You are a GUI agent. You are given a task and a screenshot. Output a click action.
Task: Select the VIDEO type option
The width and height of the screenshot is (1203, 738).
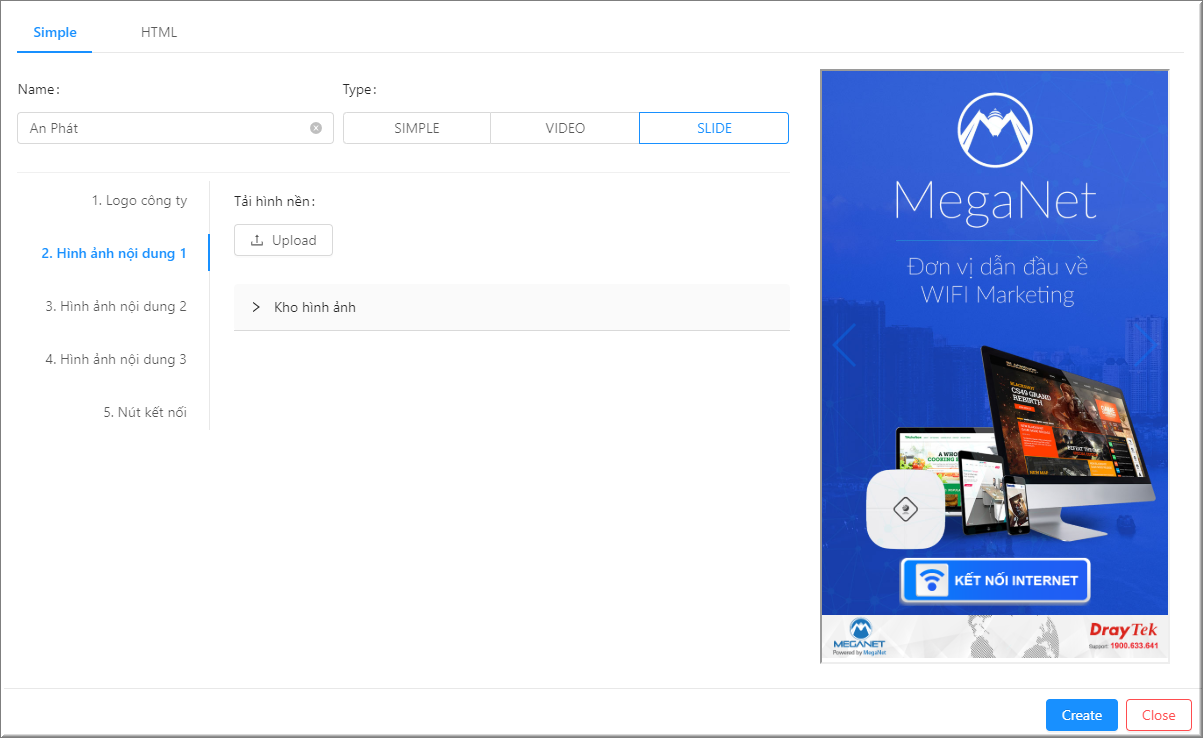[x=565, y=128]
